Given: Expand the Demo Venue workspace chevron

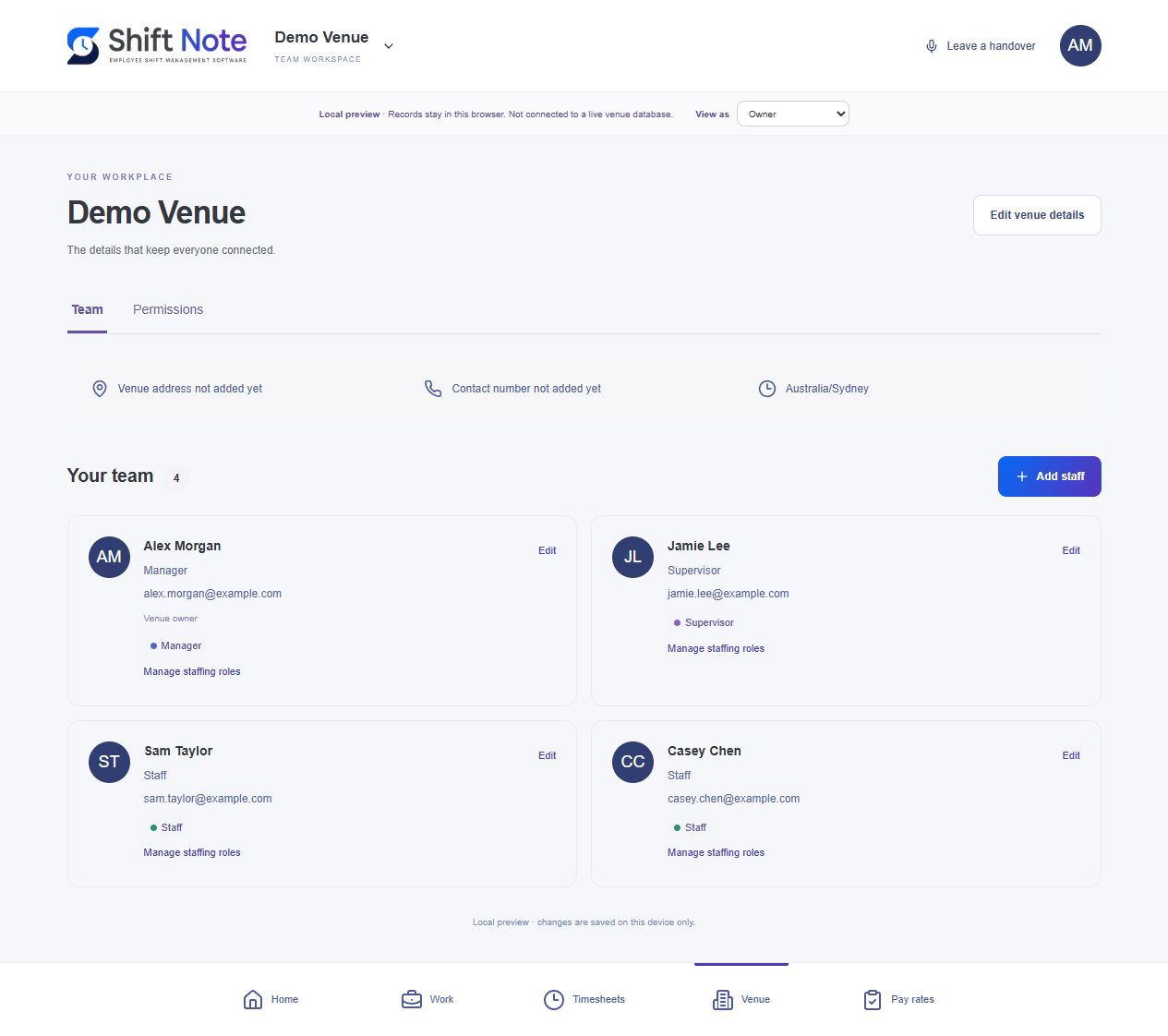Looking at the screenshot, I should (x=389, y=46).
